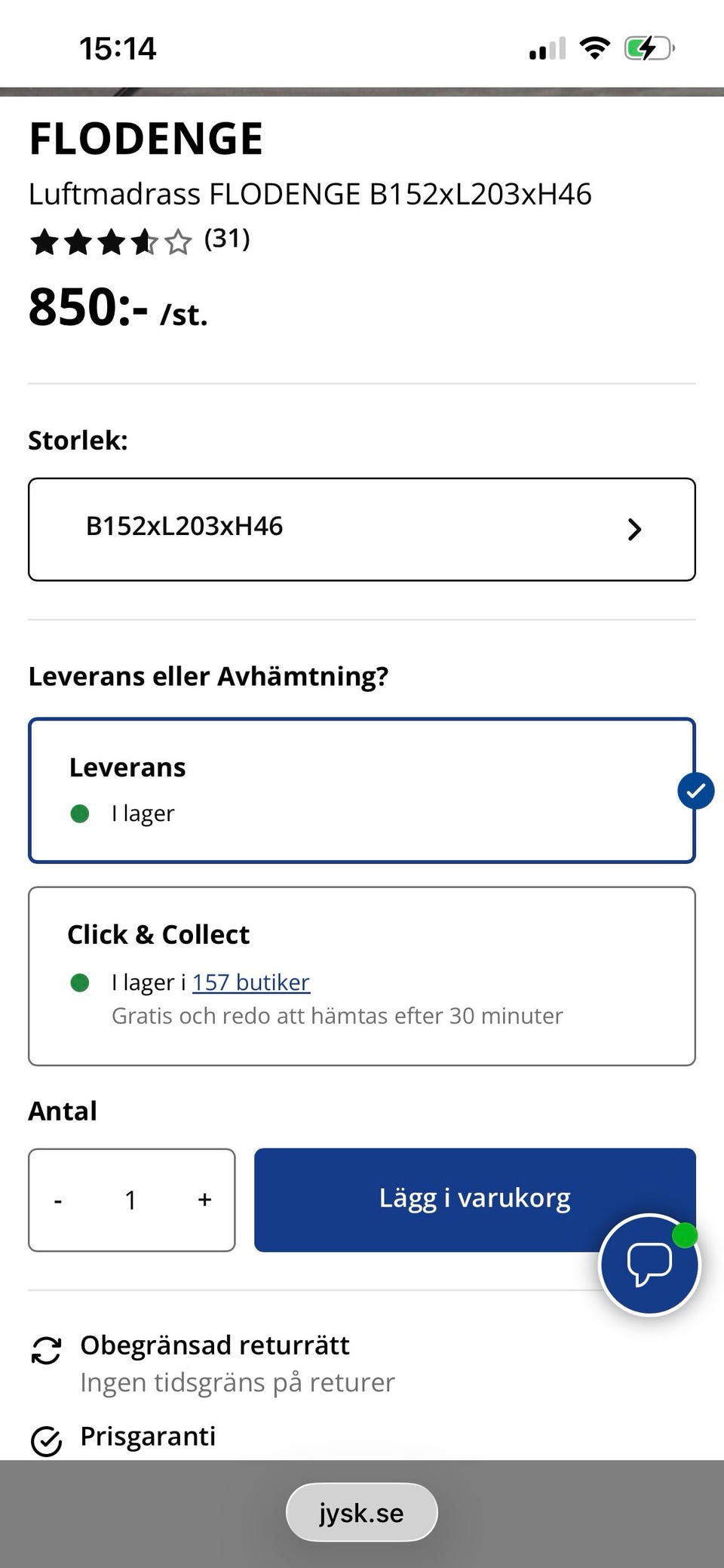The image size is (724, 1568).
Task: Select the Leverans delivery option
Action: 362,790
